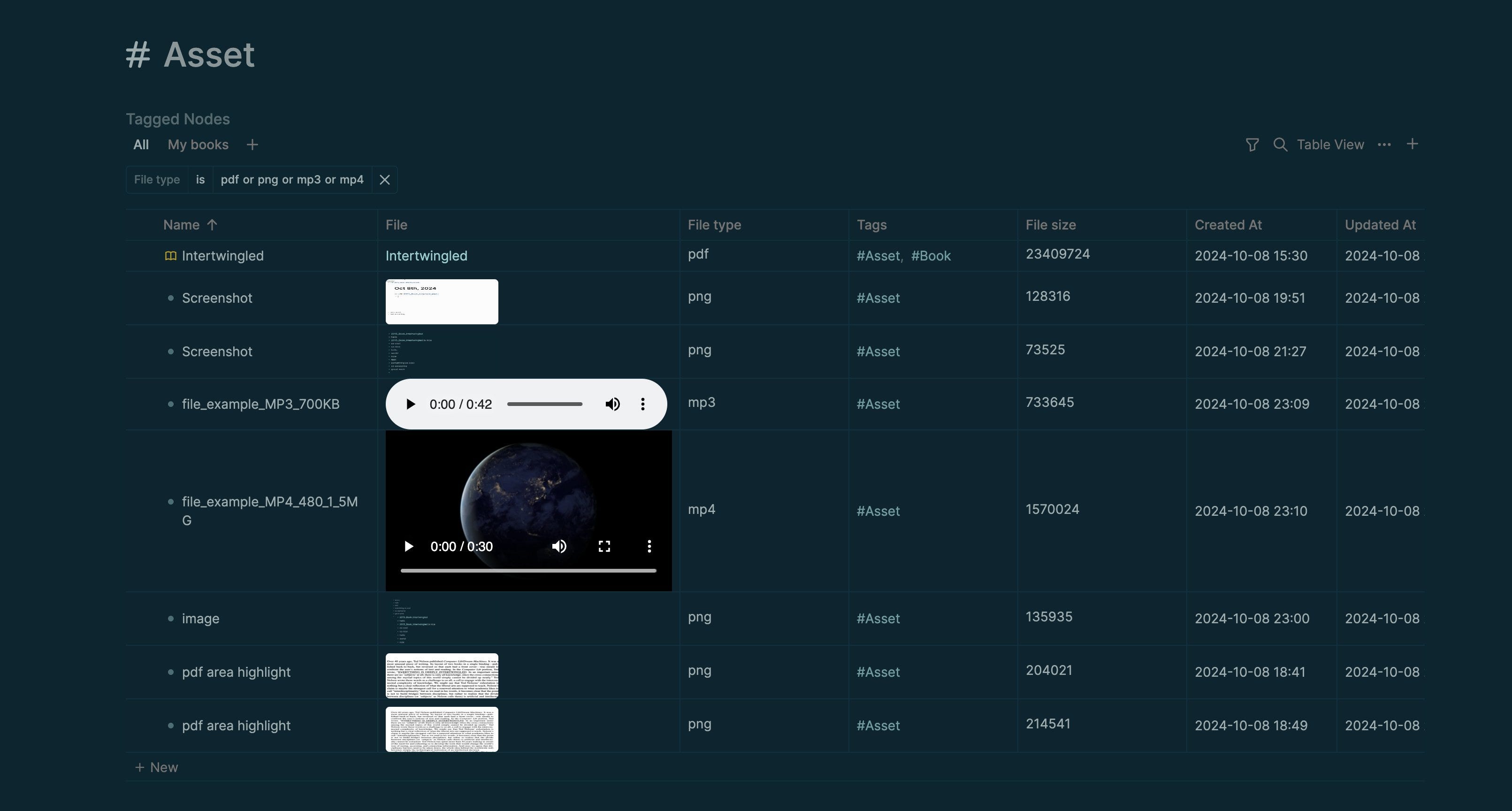
Task: Click the plus icon beside view options
Action: point(1412,145)
